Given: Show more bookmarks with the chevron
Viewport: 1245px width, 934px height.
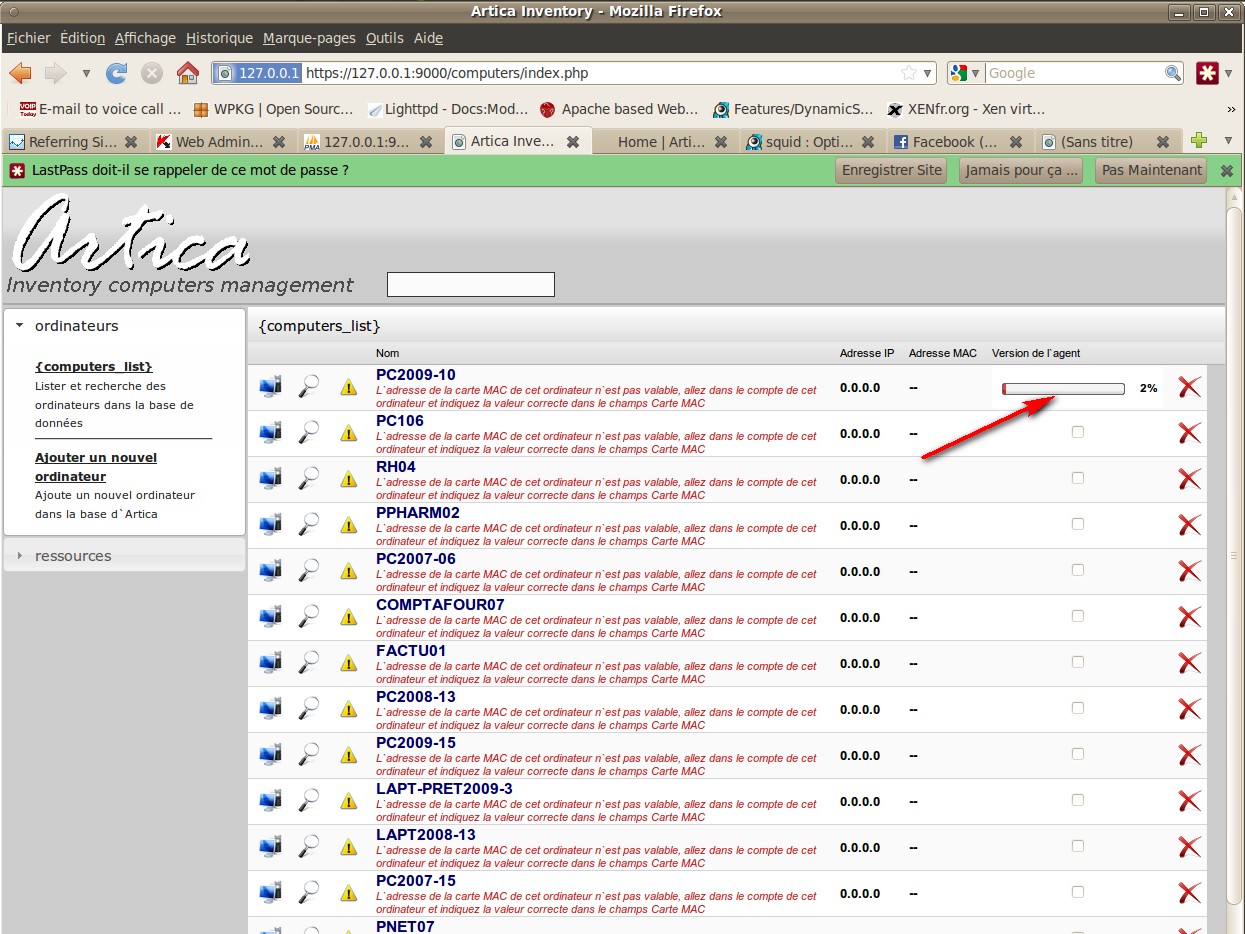Looking at the screenshot, I should tap(1231, 109).
